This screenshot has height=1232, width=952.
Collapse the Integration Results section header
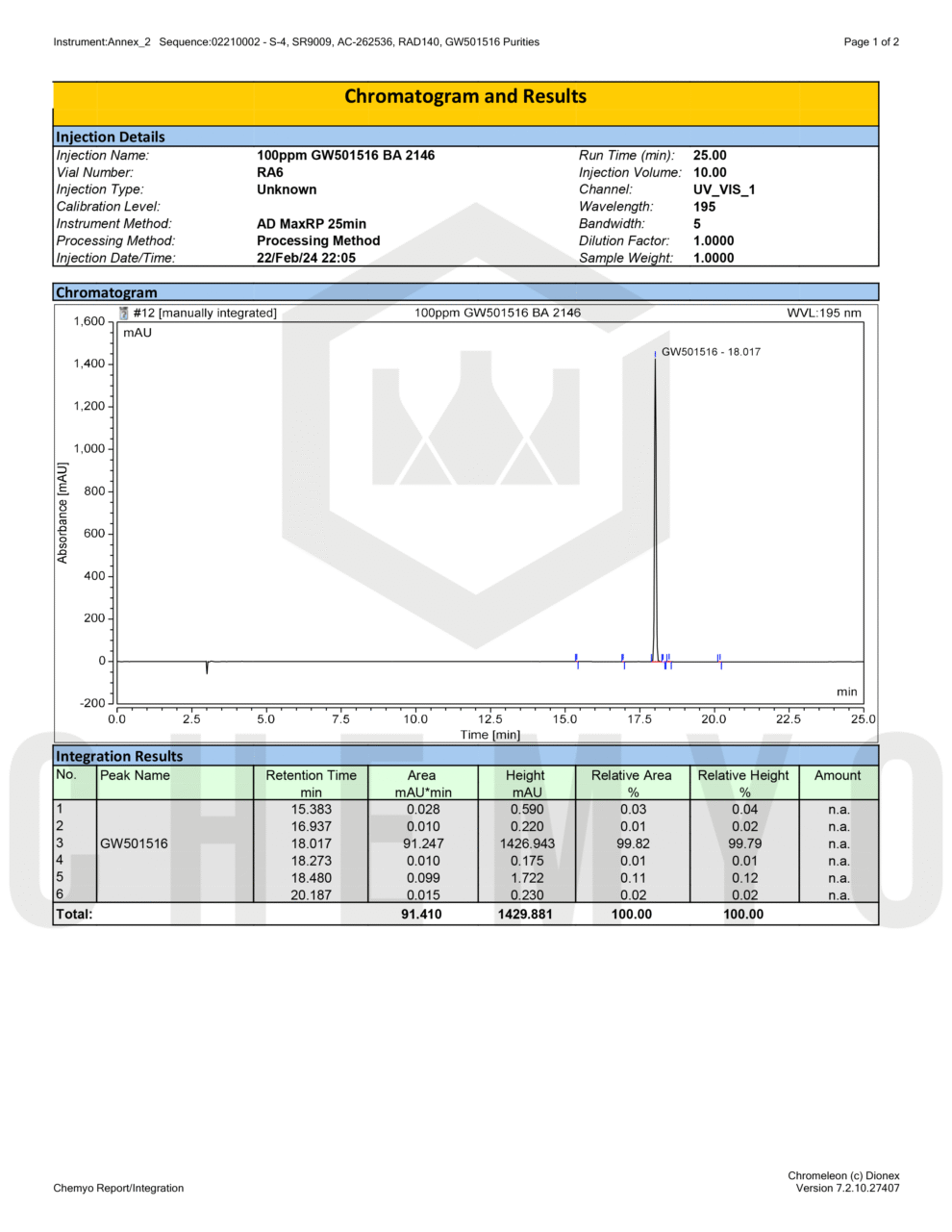(x=118, y=756)
